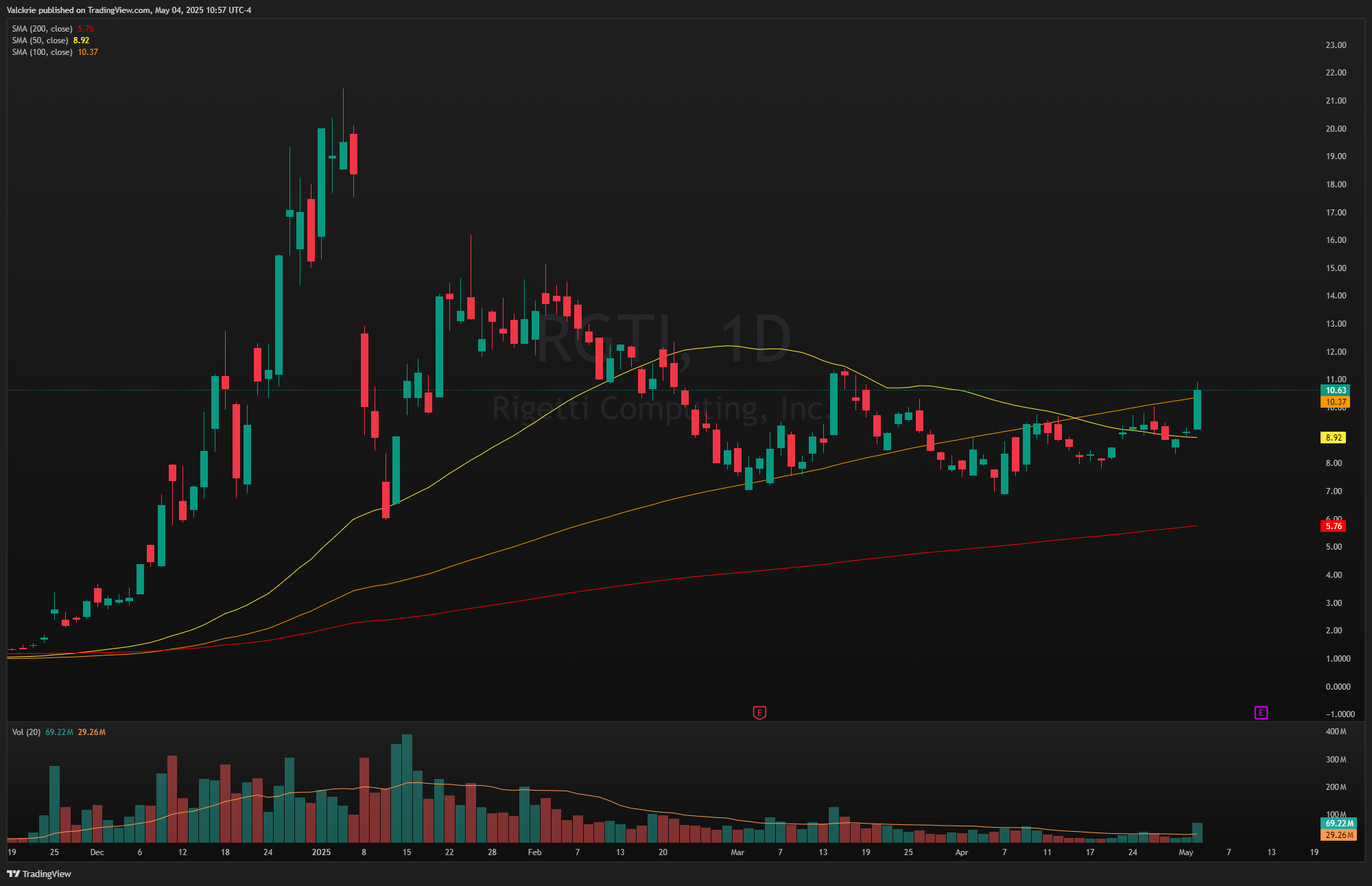Select the SMA (100, close) indicator label

click(x=42, y=52)
